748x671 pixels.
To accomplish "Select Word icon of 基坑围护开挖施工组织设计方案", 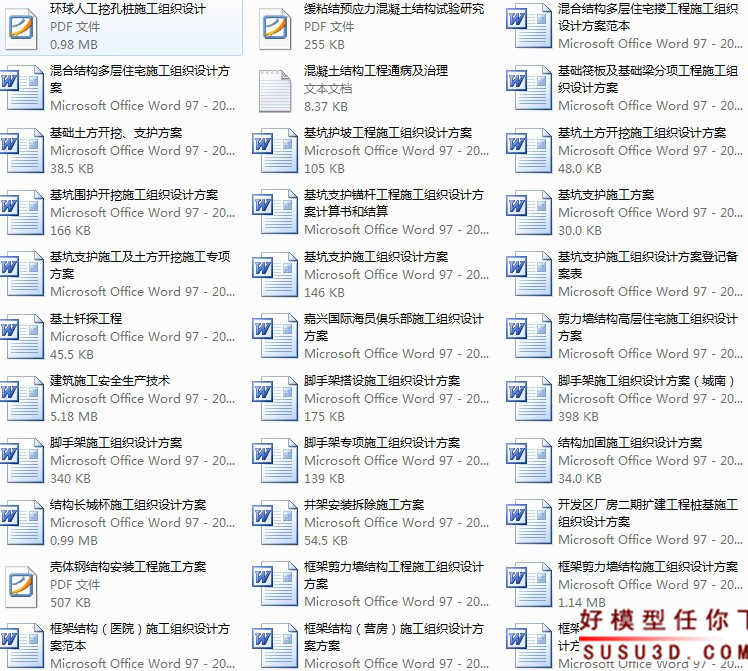I will pyautogui.click(x=22, y=212).
